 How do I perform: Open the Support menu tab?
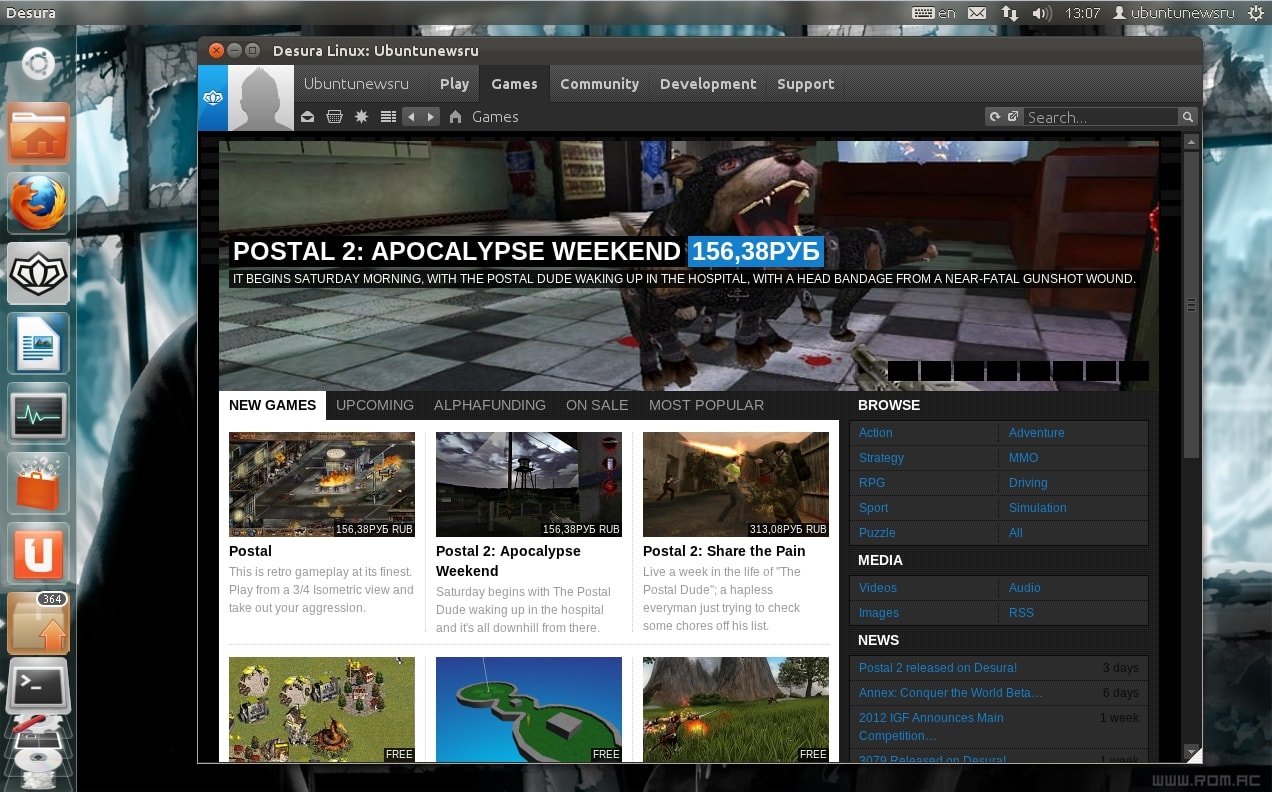tap(805, 84)
